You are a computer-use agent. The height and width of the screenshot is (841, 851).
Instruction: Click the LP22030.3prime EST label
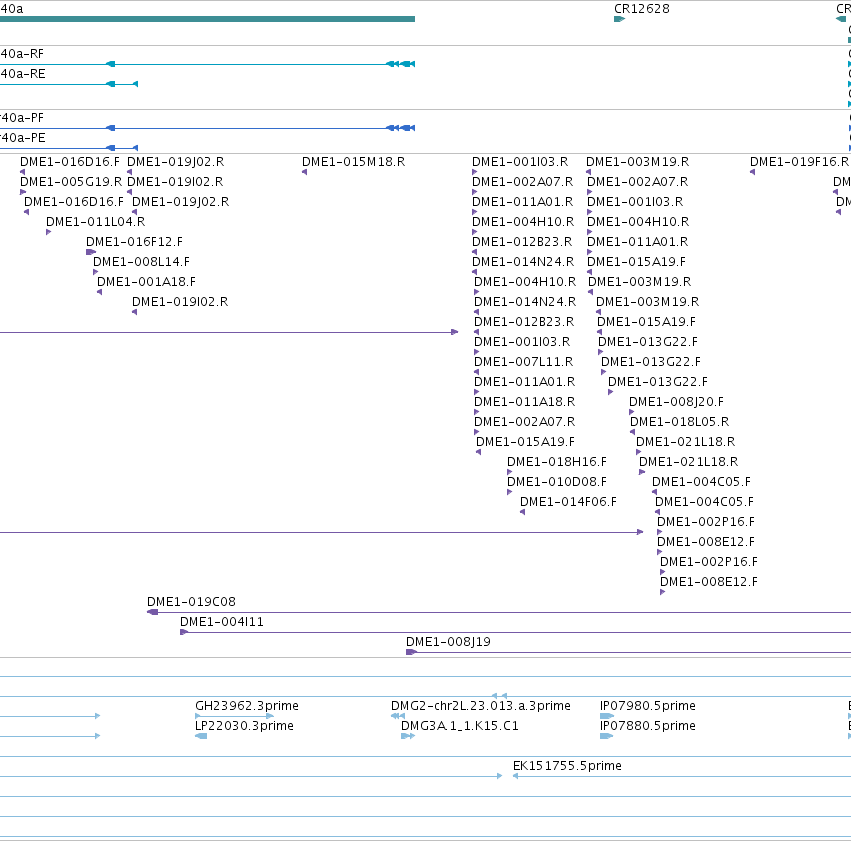[x=244, y=726]
